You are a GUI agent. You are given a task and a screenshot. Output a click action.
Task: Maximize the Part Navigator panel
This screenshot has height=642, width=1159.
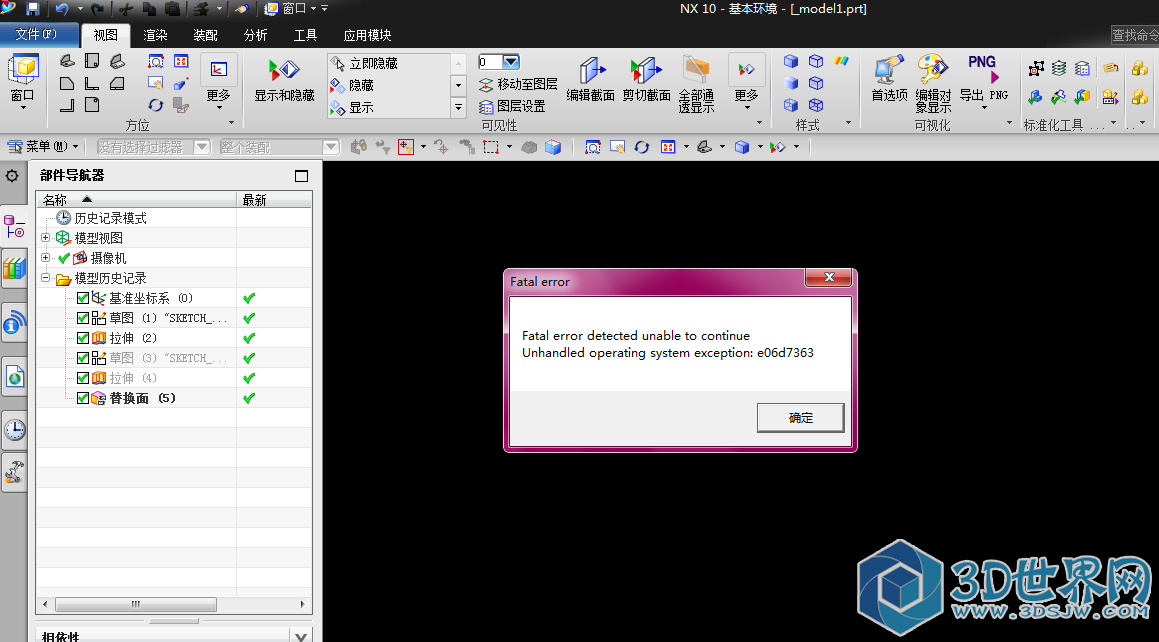(301, 176)
